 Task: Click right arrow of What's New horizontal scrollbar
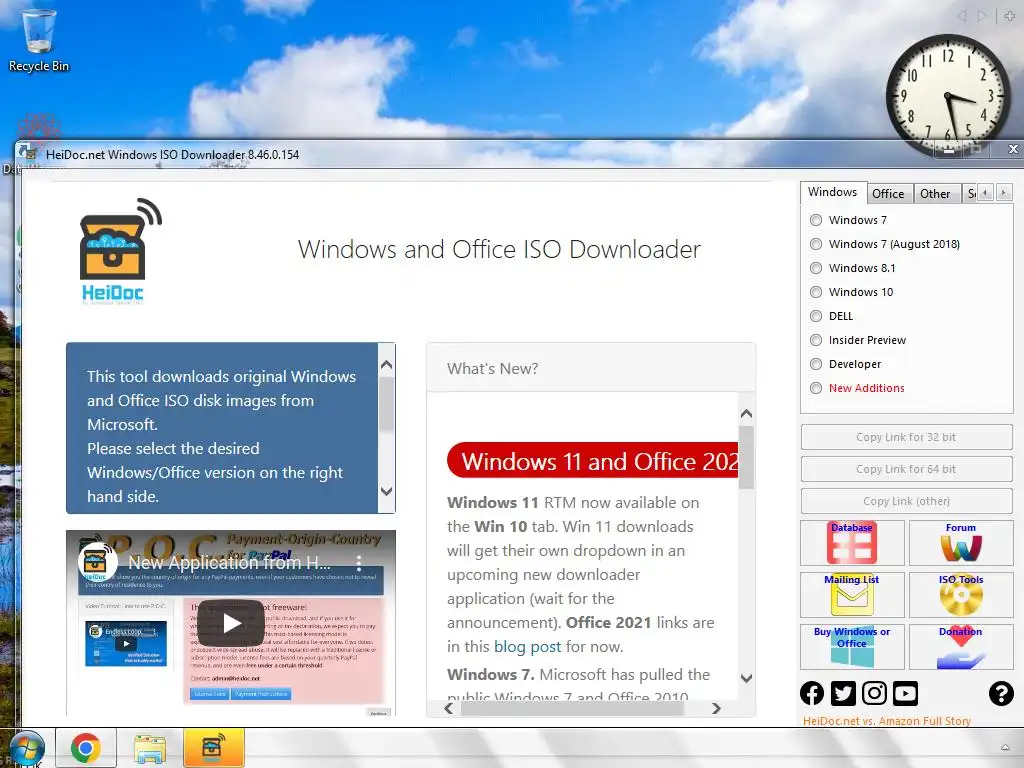click(716, 709)
